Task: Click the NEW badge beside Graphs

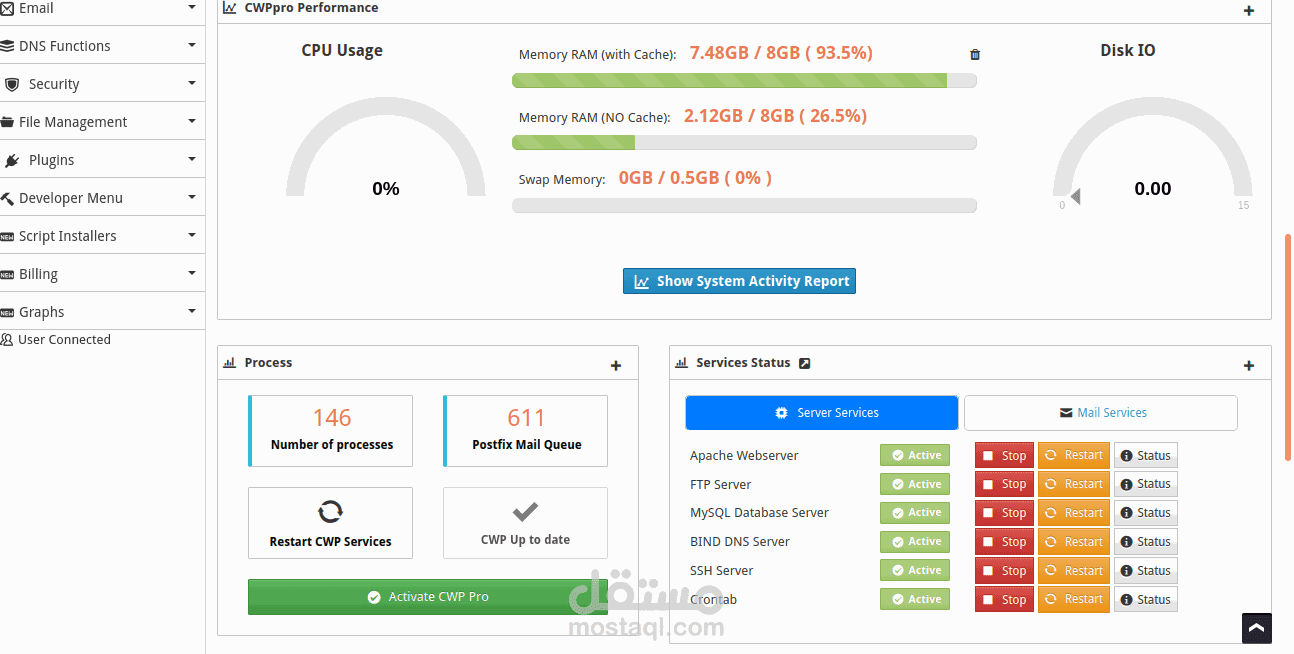Action: (x=7, y=313)
